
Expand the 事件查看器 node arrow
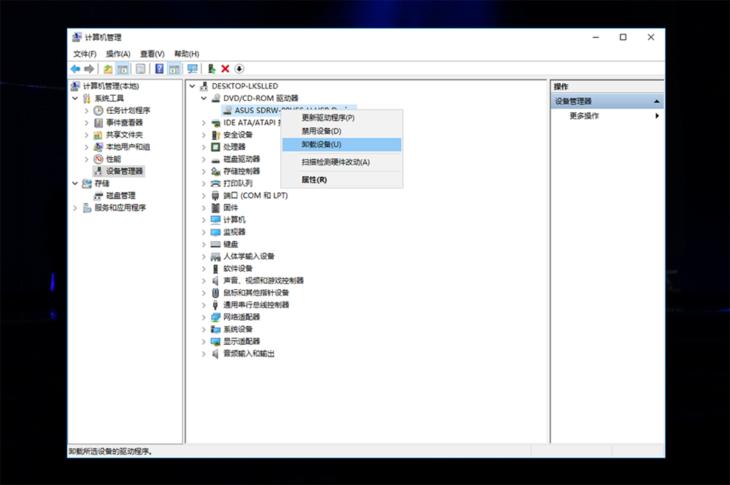87,123
